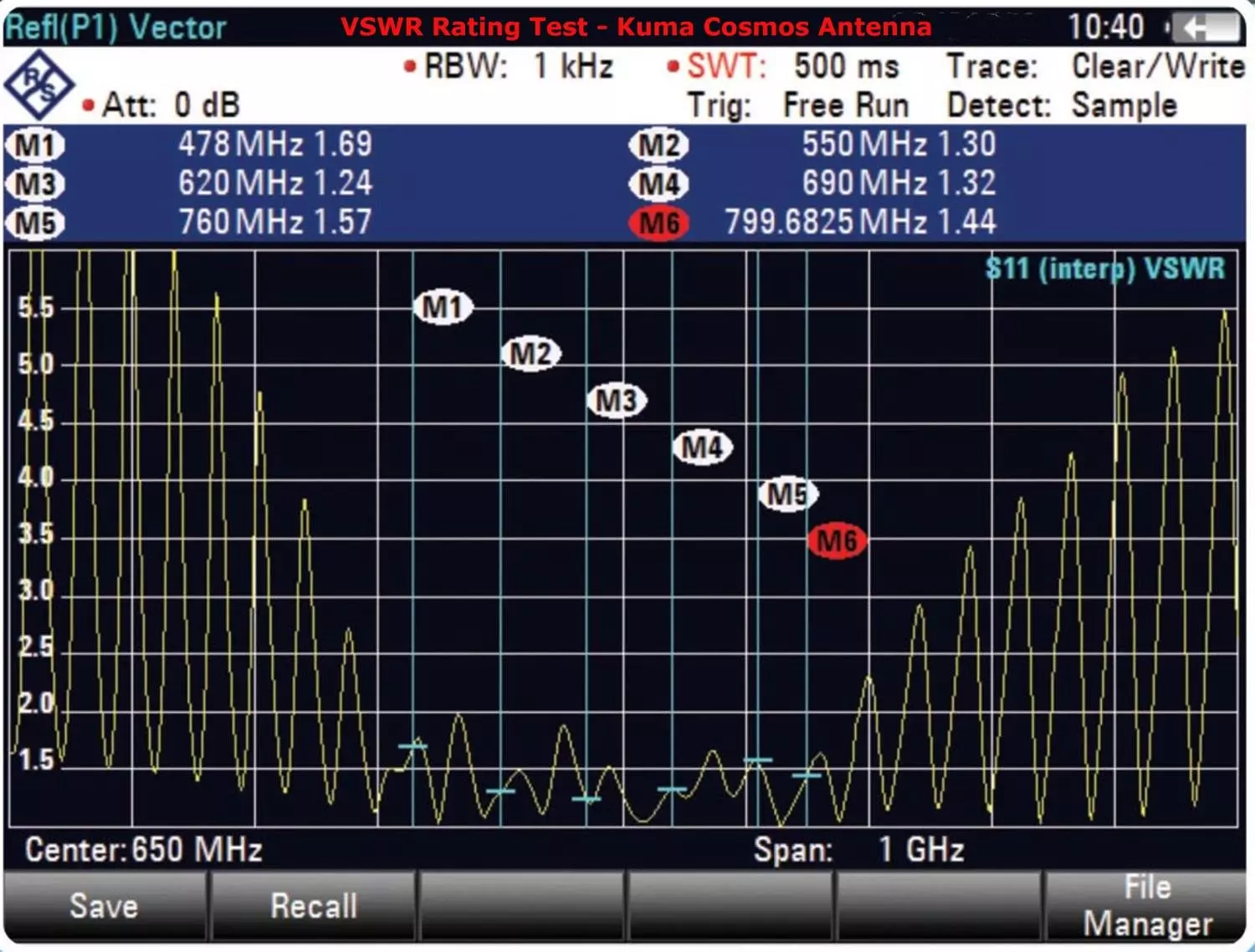Click the 'S11 (interp) VSWR' trace label
The width and height of the screenshot is (1255, 952).
pyautogui.click(x=1105, y=269)
